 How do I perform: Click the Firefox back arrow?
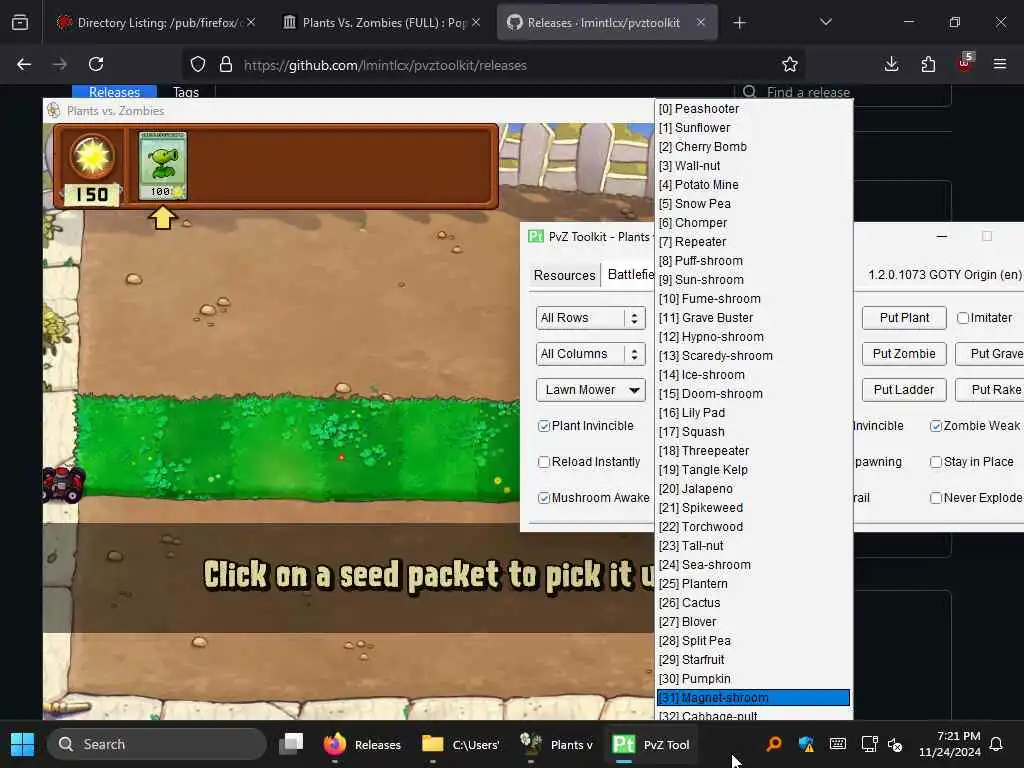coord(24,64)
